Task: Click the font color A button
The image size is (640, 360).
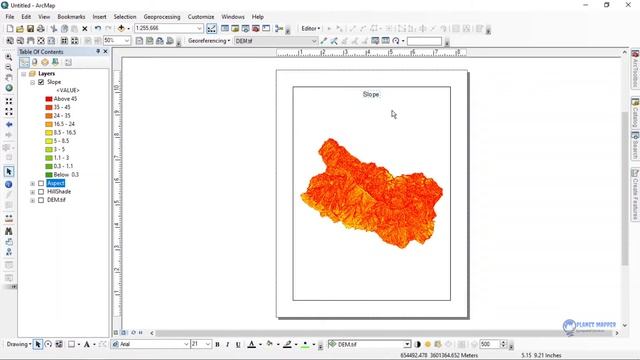Action: 252,344
